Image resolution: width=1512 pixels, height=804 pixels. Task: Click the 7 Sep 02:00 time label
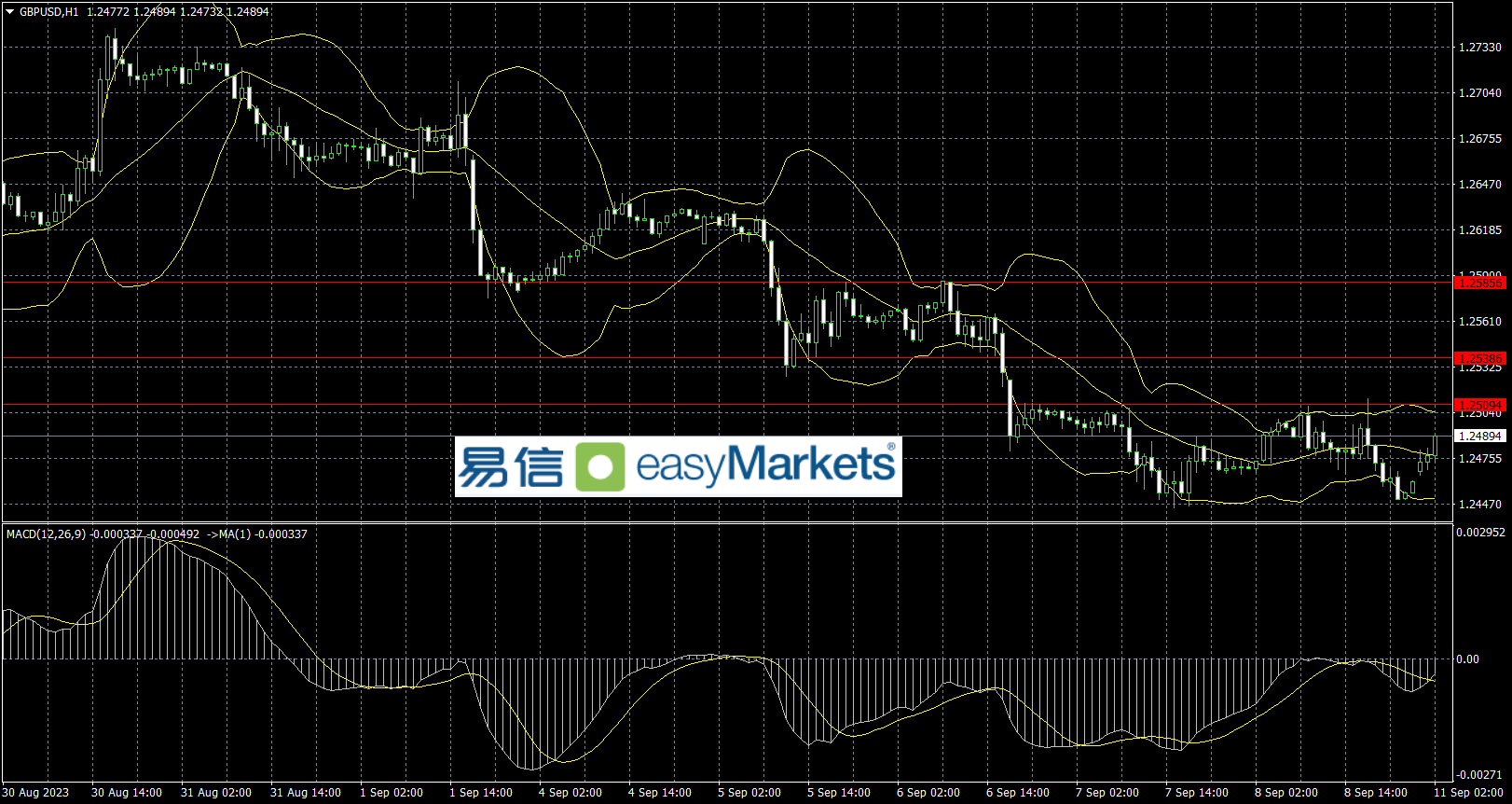point(1107,793)
